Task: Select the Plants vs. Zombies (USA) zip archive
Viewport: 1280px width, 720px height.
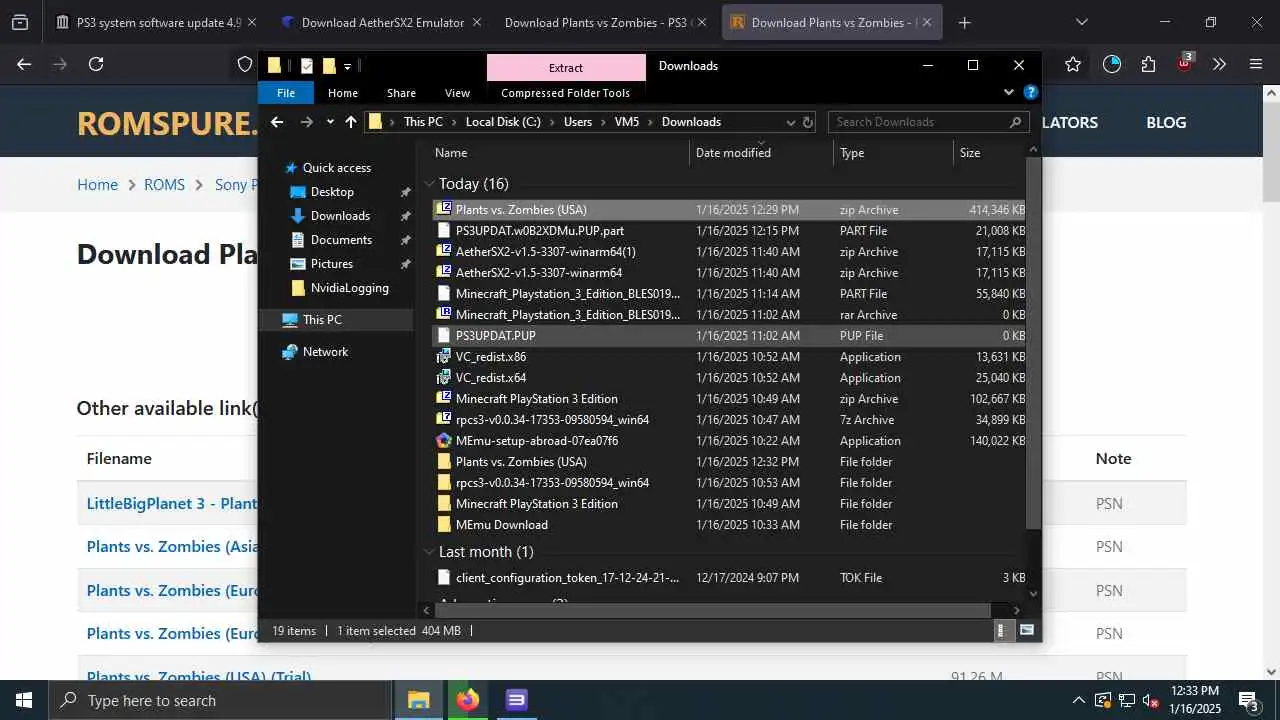Action: pos(730,210)
